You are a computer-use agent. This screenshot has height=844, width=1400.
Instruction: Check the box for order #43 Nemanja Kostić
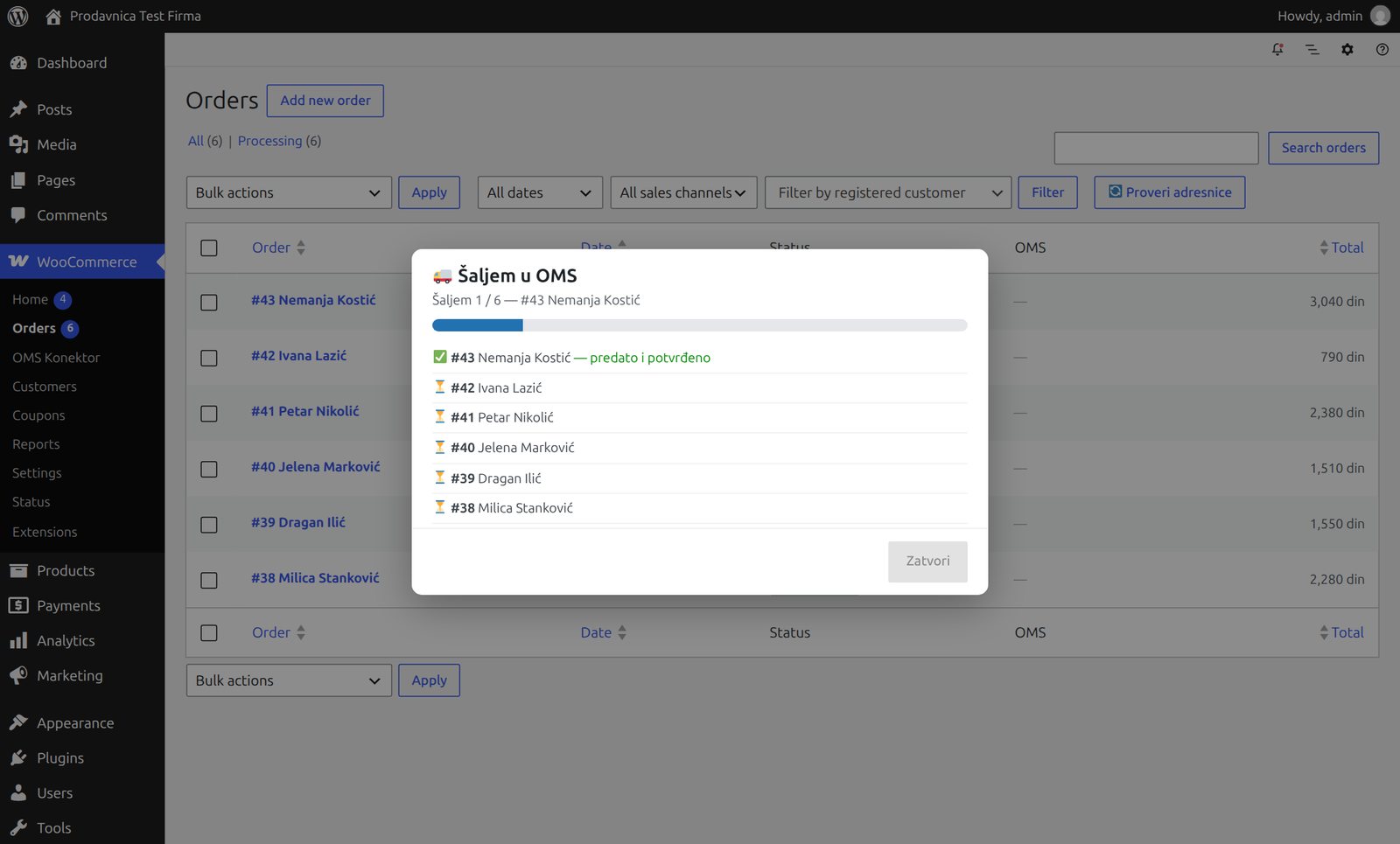pos(209,302)
